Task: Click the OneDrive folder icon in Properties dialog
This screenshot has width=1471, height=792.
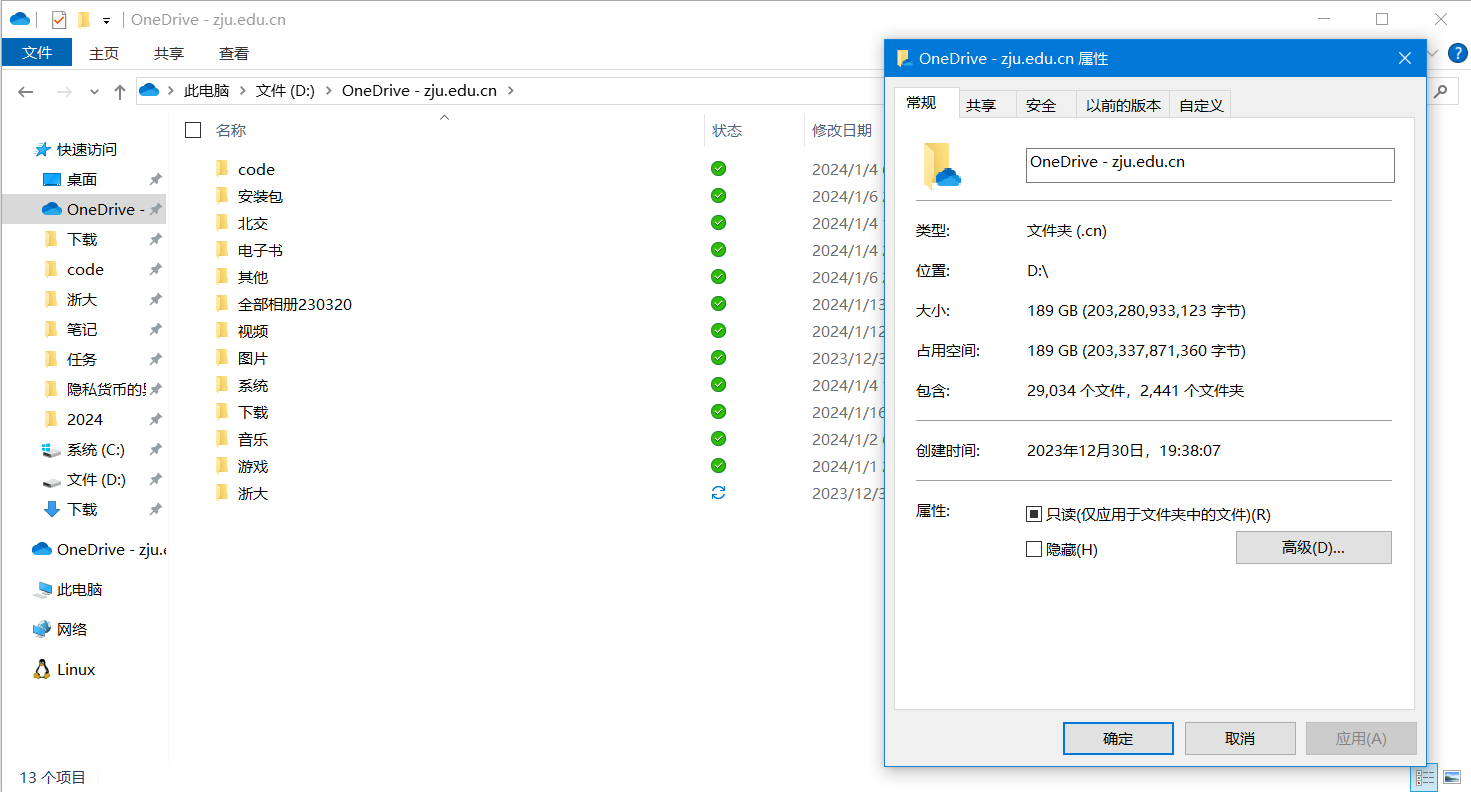Action: [941, 166]
